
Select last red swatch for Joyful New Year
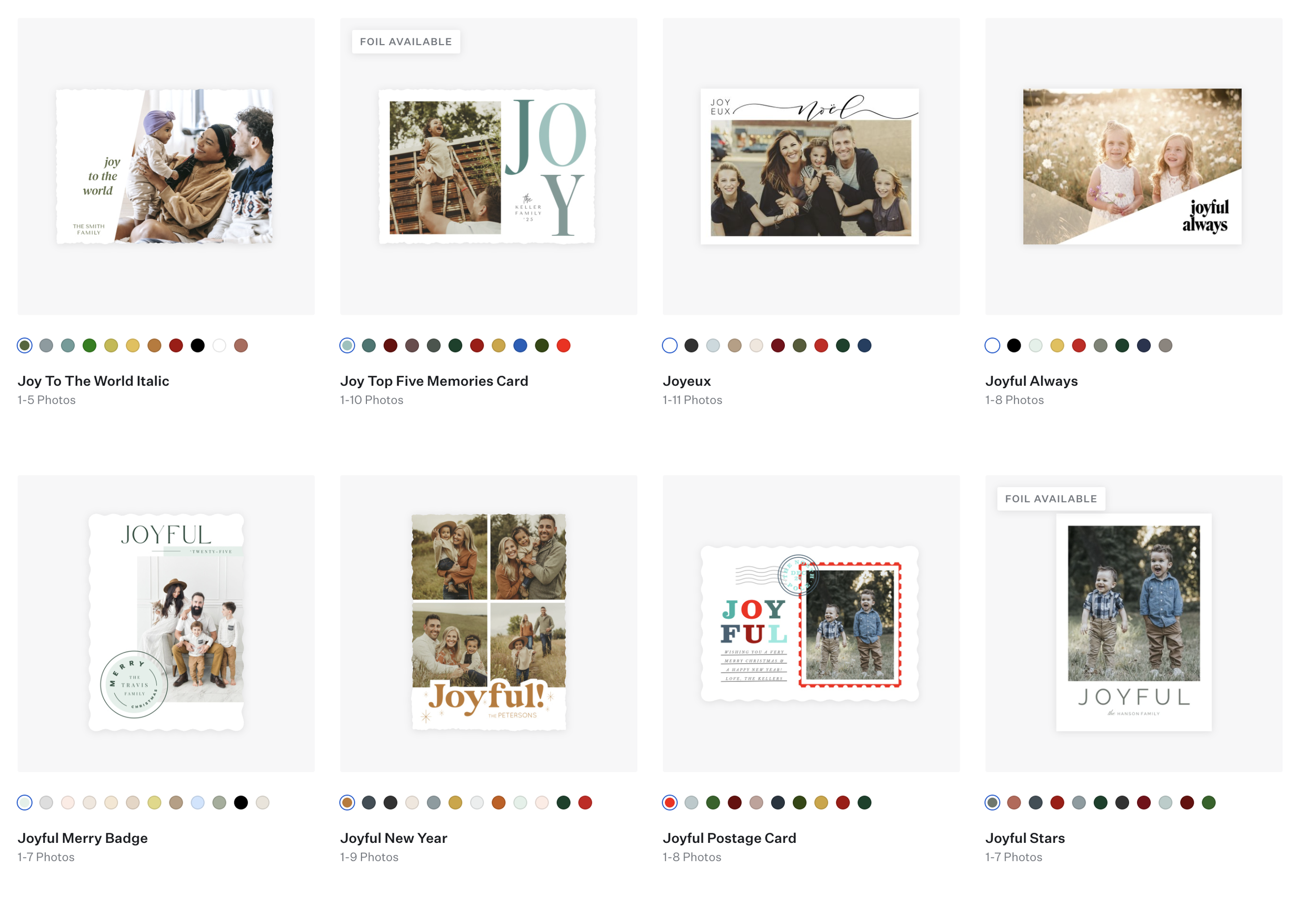(585, 802)
